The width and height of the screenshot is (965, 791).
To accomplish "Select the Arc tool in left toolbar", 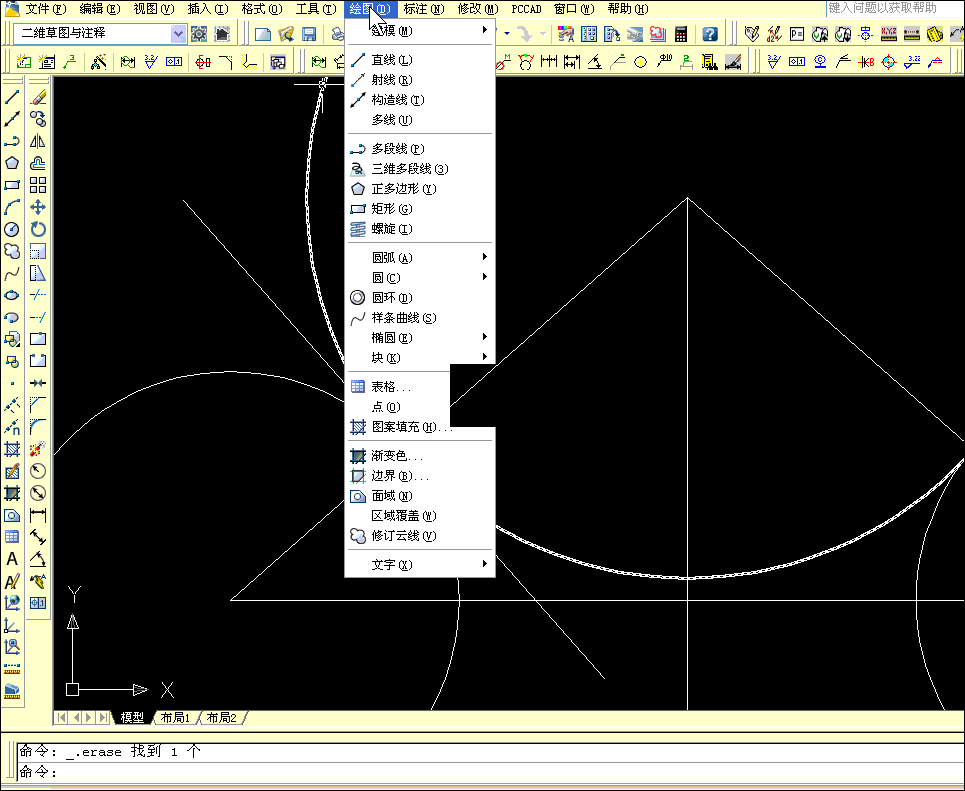I will (x=12, y=207).
